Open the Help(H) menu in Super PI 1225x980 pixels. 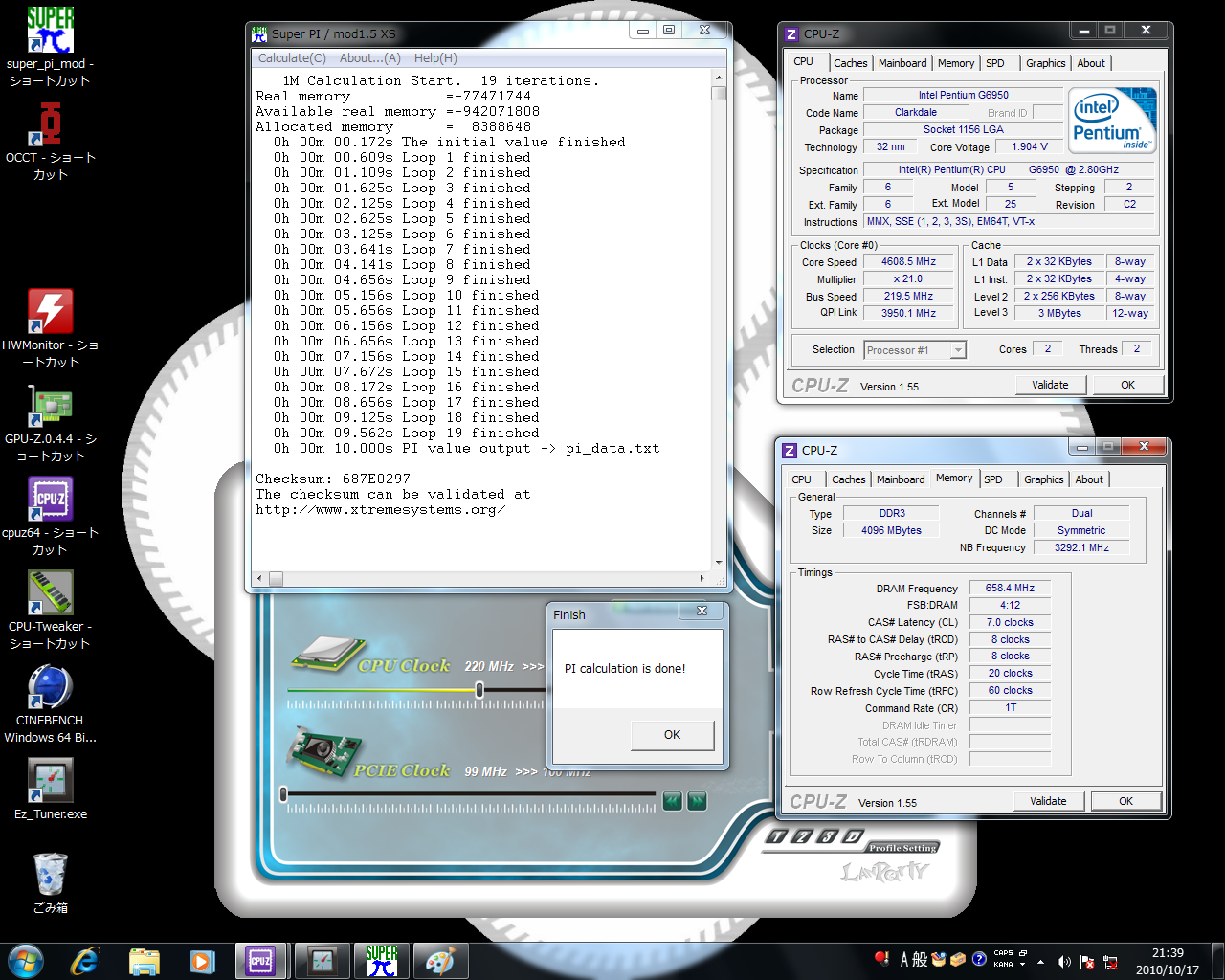point(435,58)
